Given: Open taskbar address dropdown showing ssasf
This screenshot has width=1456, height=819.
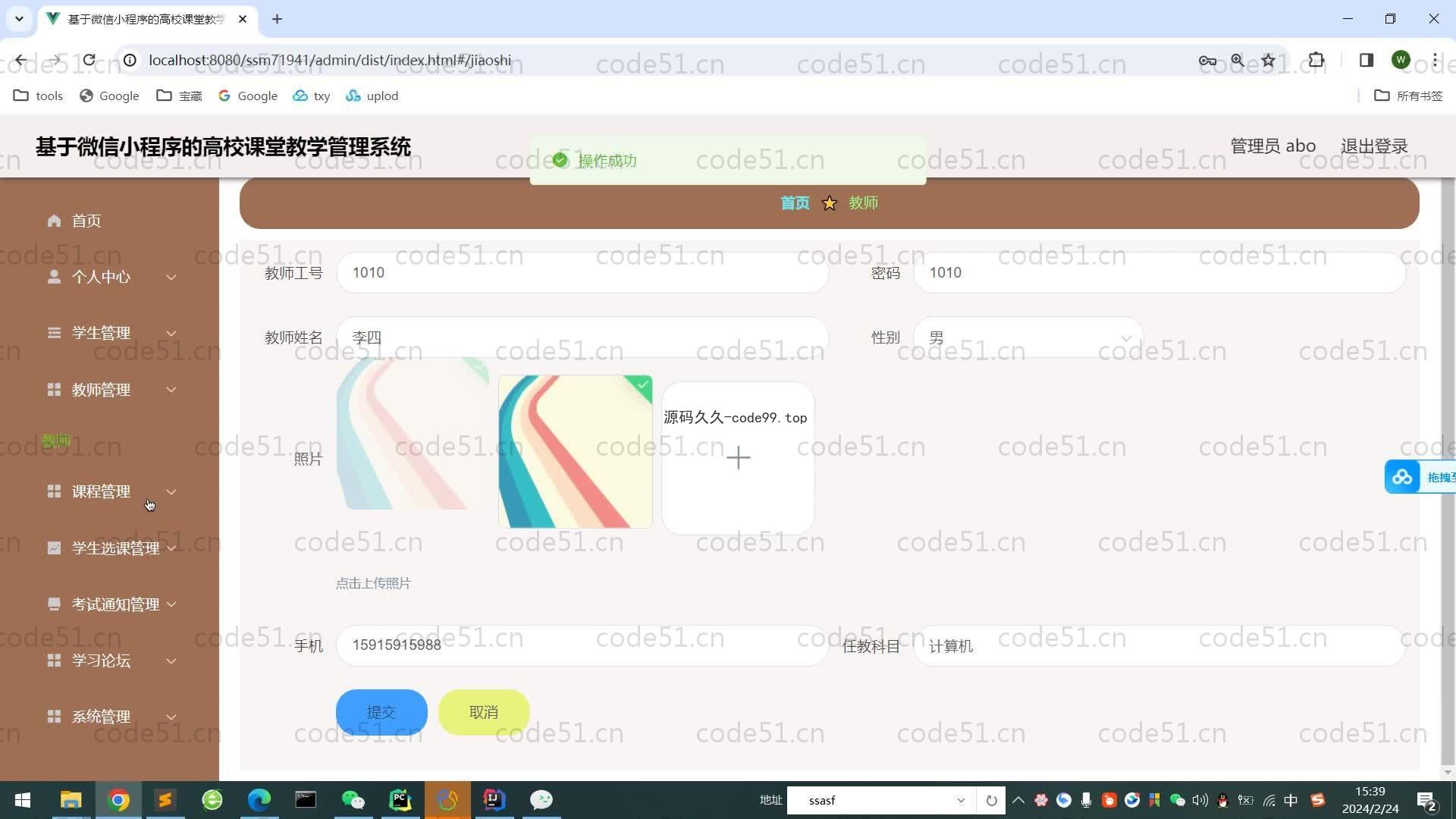Looking at the screenshot, I should click(x=961, y=800).
